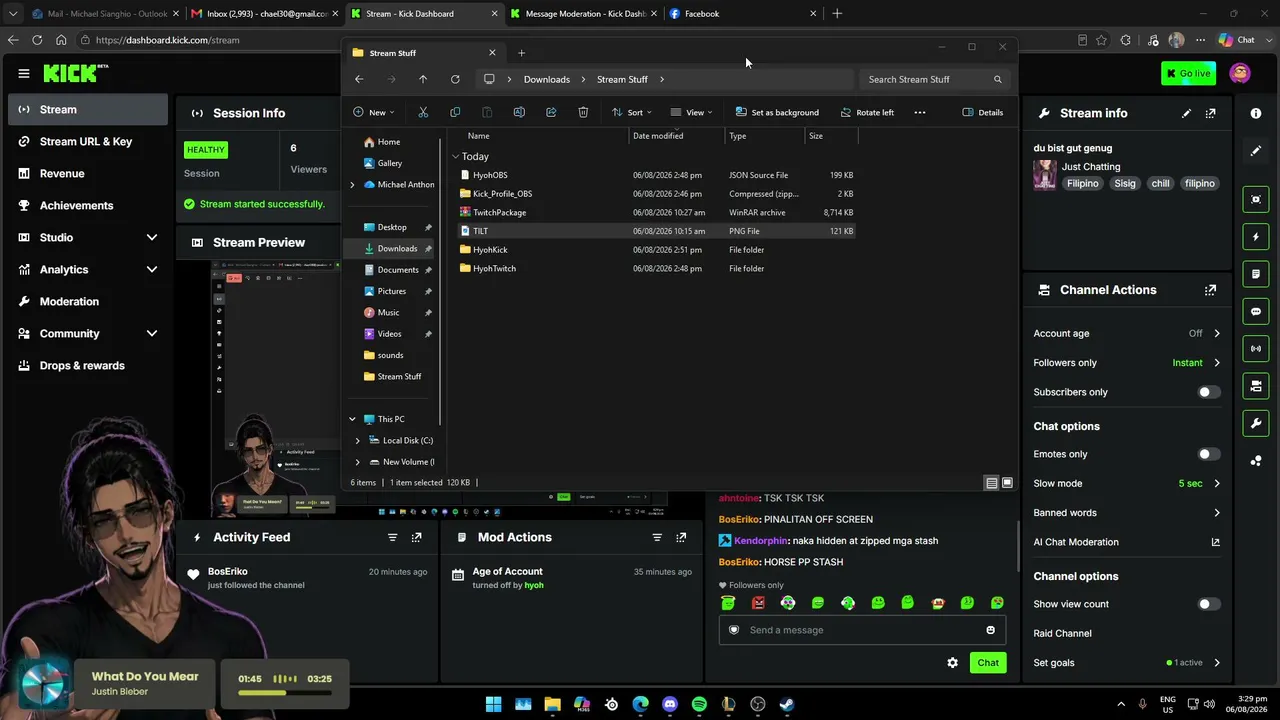Open Drops & rewards in sidebar
The width and height of the screenshot is (1280, 720).
(x=88, y=365)
